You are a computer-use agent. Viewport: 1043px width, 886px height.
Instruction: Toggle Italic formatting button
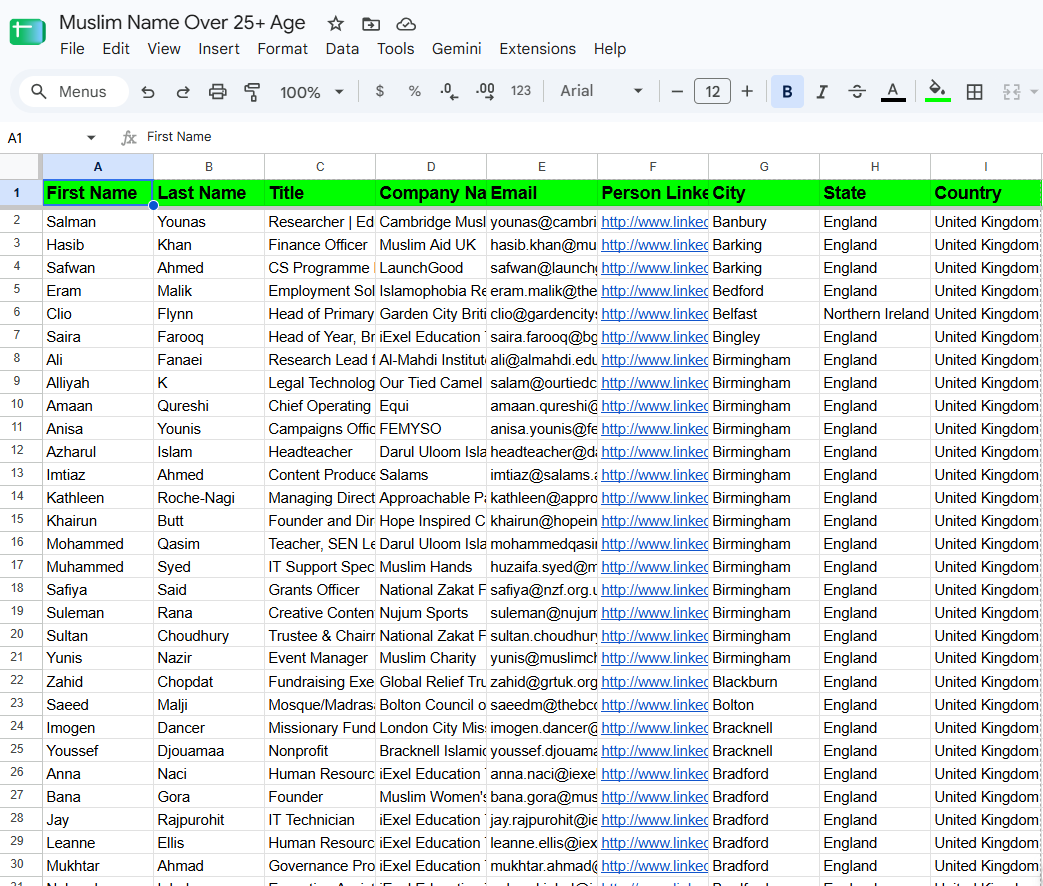[x=822, y=92]
